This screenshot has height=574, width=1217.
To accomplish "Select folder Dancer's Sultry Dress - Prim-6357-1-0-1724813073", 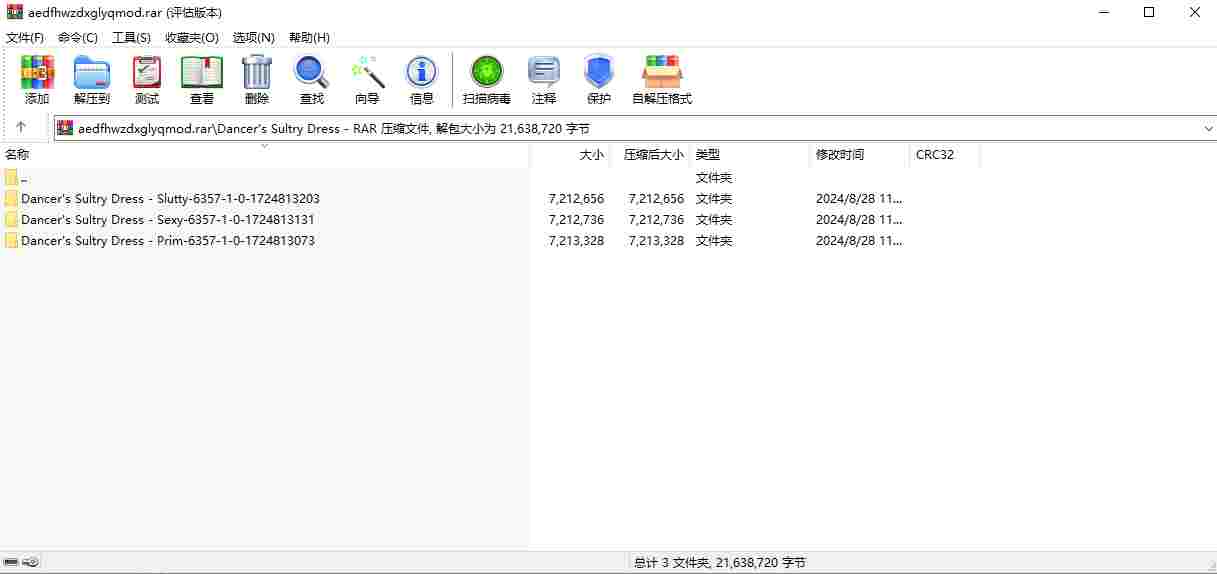I will tap(168, 240).
